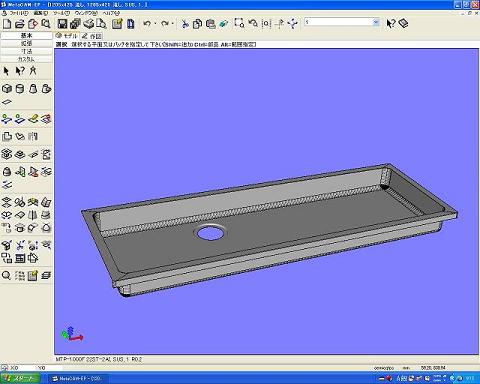This screenshot has height=384, width=480.
Task: Click the new document icon in toolbar
Action: click(x=7, y=24)
